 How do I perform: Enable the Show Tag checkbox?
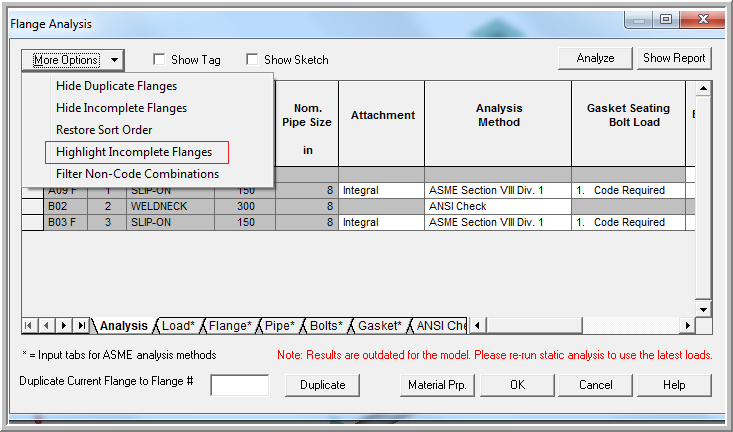[x=159, y=59]
